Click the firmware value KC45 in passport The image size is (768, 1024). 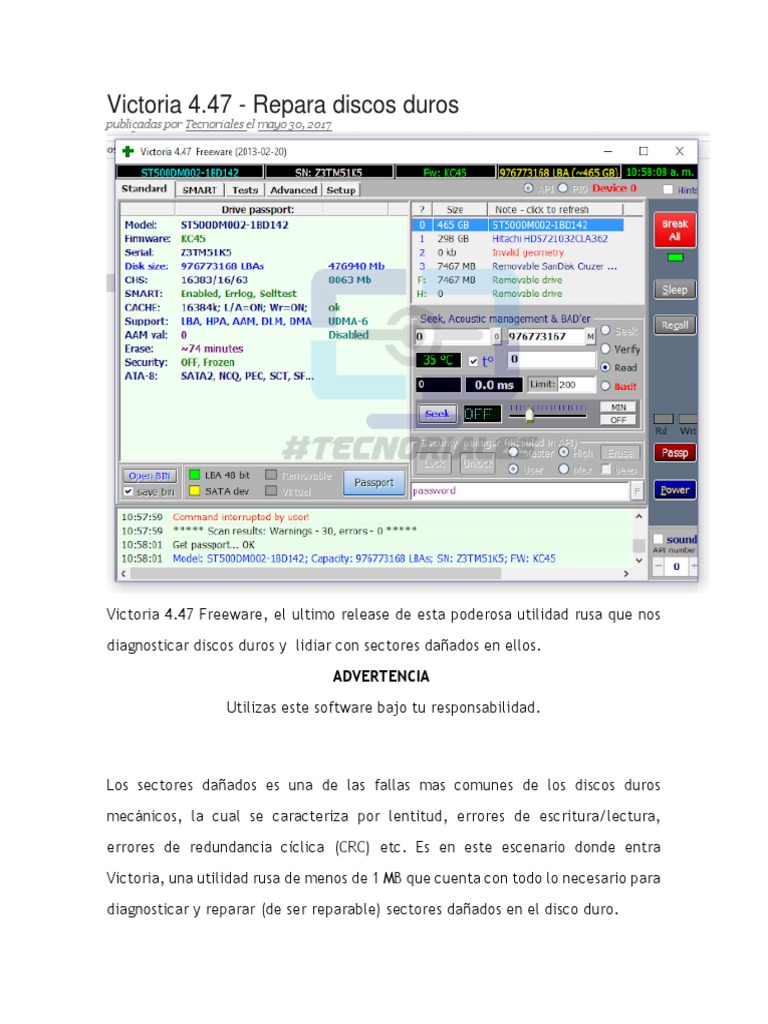point(193,238)
